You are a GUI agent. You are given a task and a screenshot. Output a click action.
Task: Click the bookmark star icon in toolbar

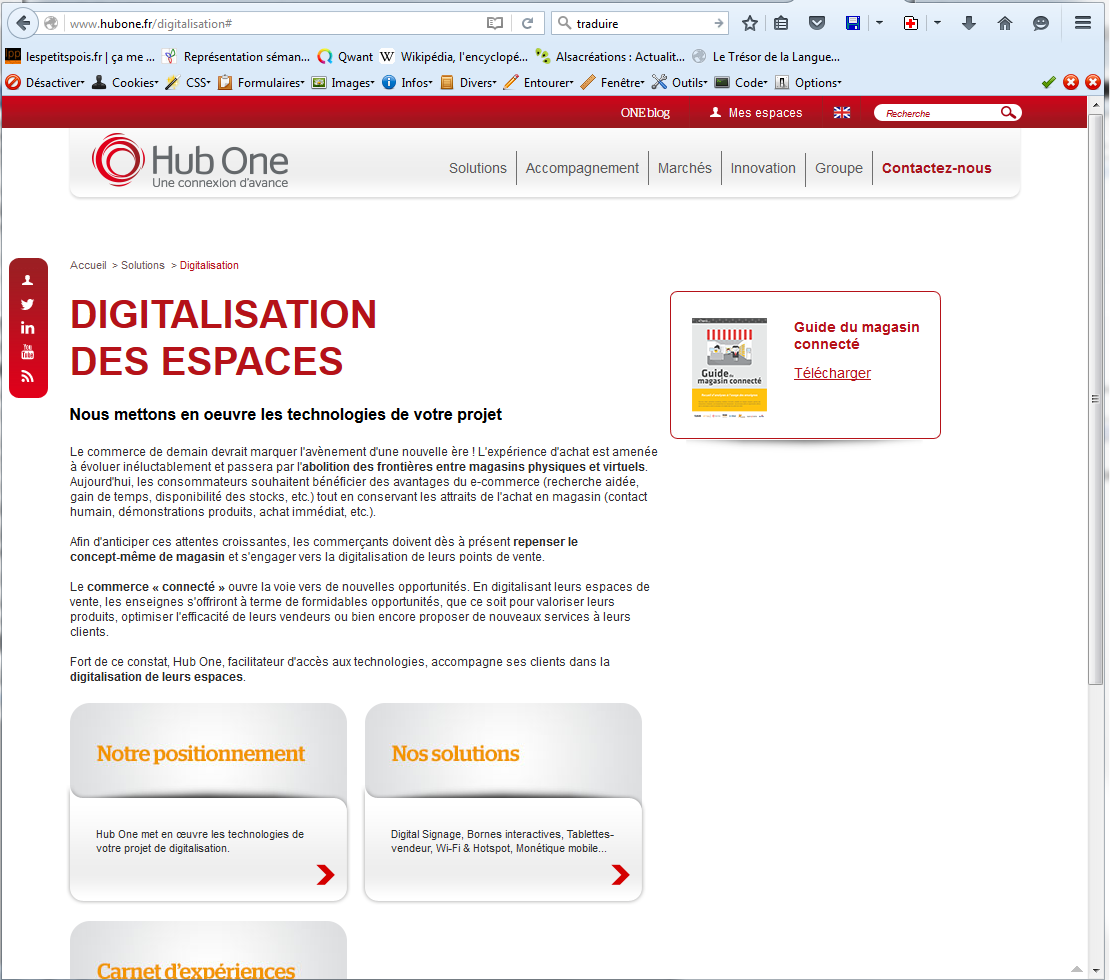749,23
